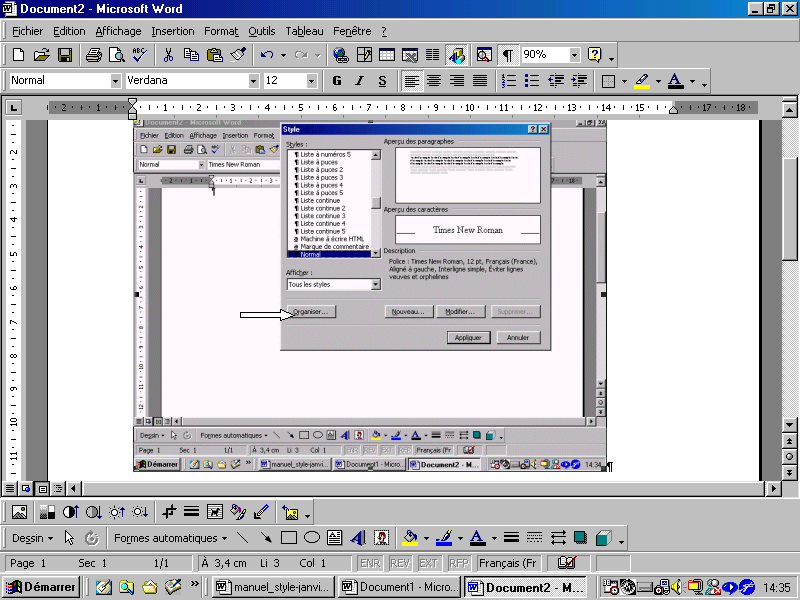Insert WordArt from the Drawing toolbar

tap(358, 538)
